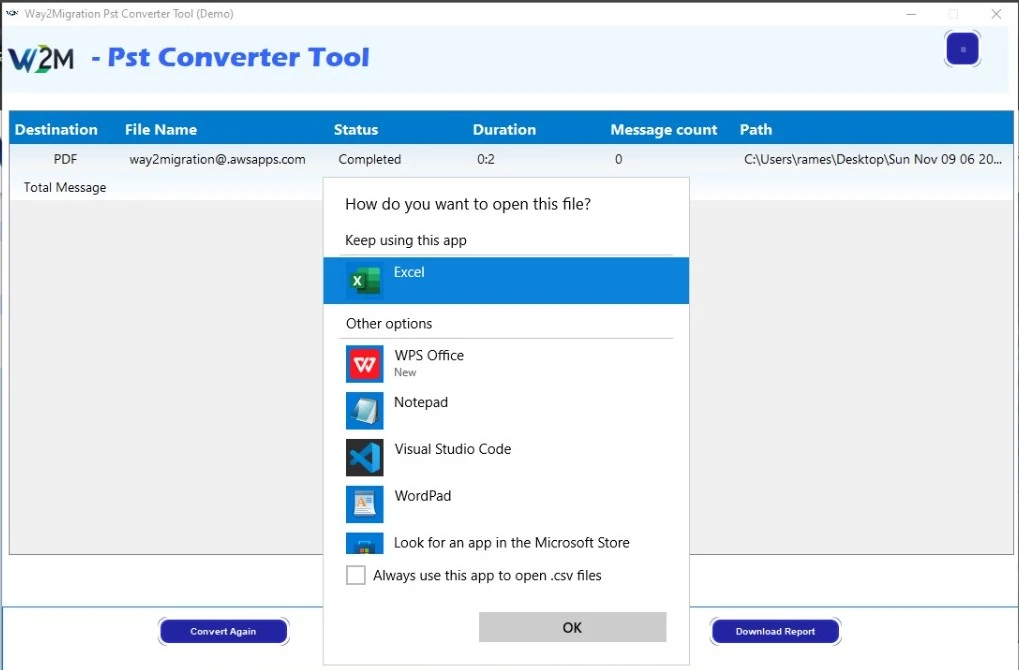The width and height of the screenshot is (1019, 670).
Task: Enable always use this app for .csv
Action: click(356, 575)
